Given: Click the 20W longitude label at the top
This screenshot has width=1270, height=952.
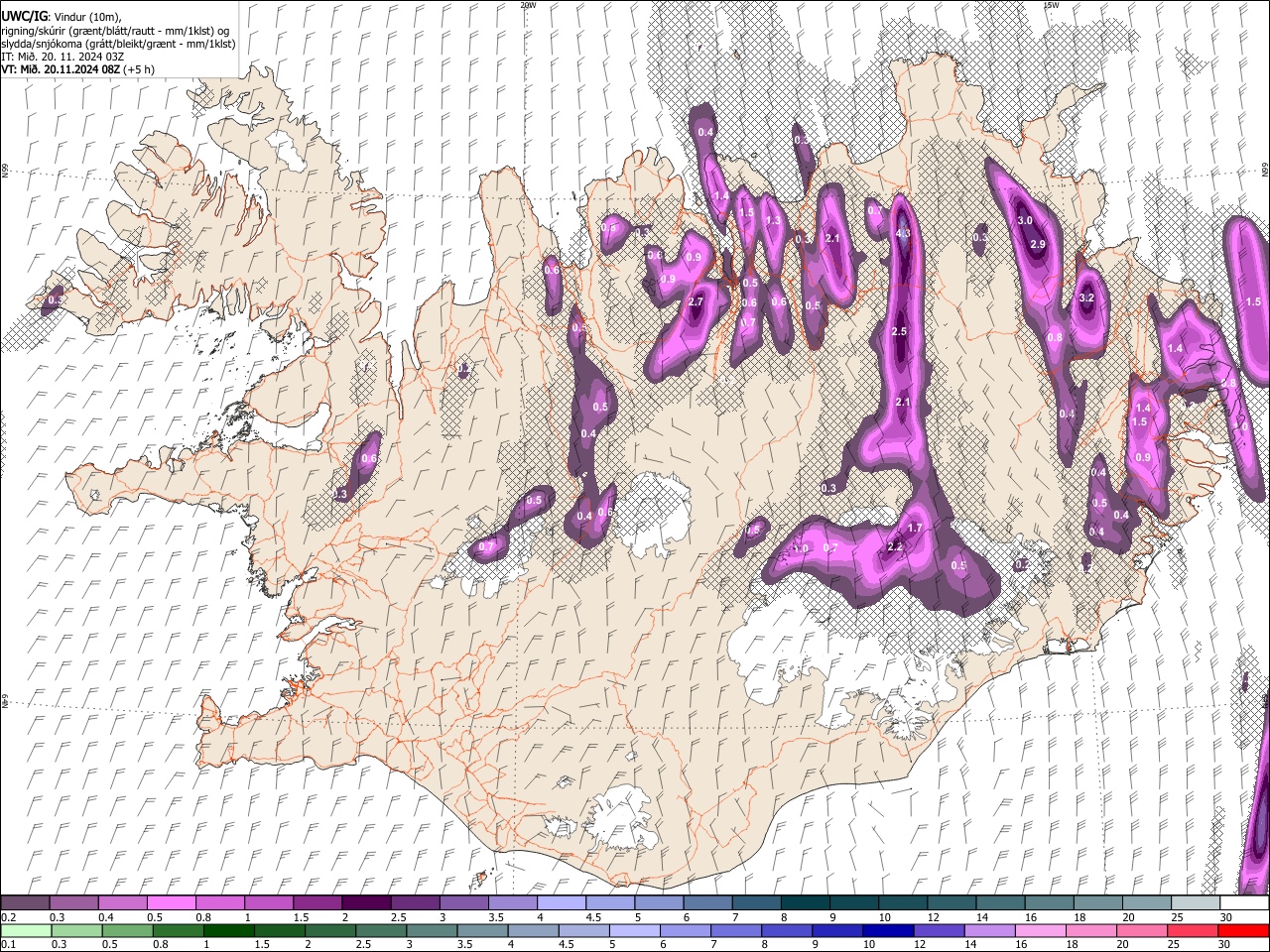Looking at the screenshot, I should [x=528, y=5].
